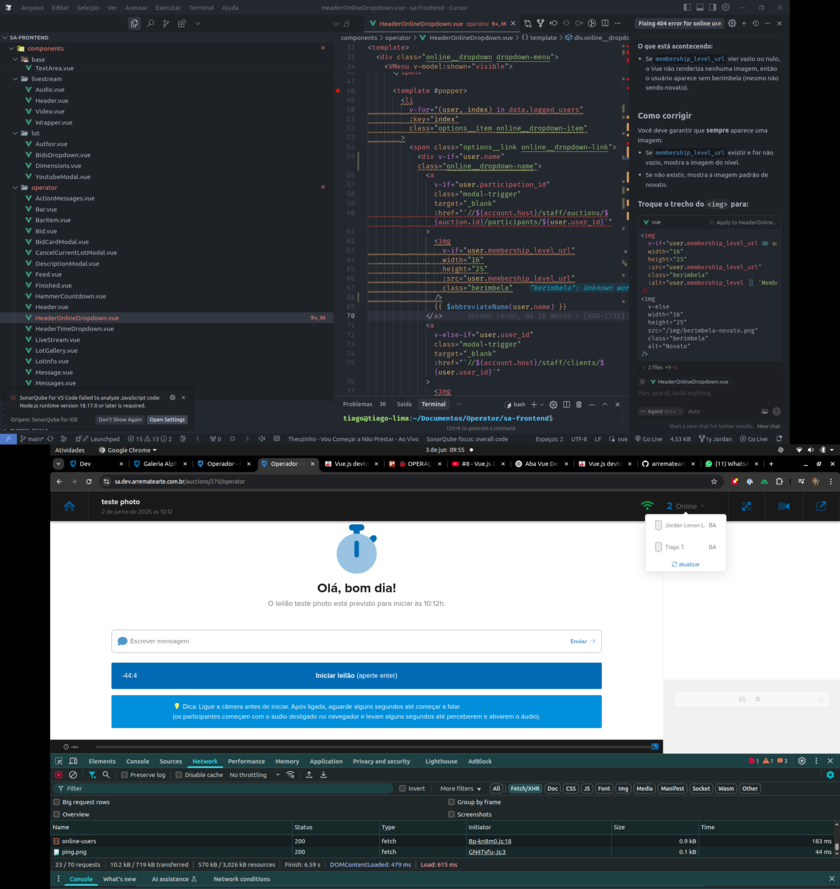Check the Group by frame option
The height and width of the screenshot is (889, 840).
(x=451, y=802)
